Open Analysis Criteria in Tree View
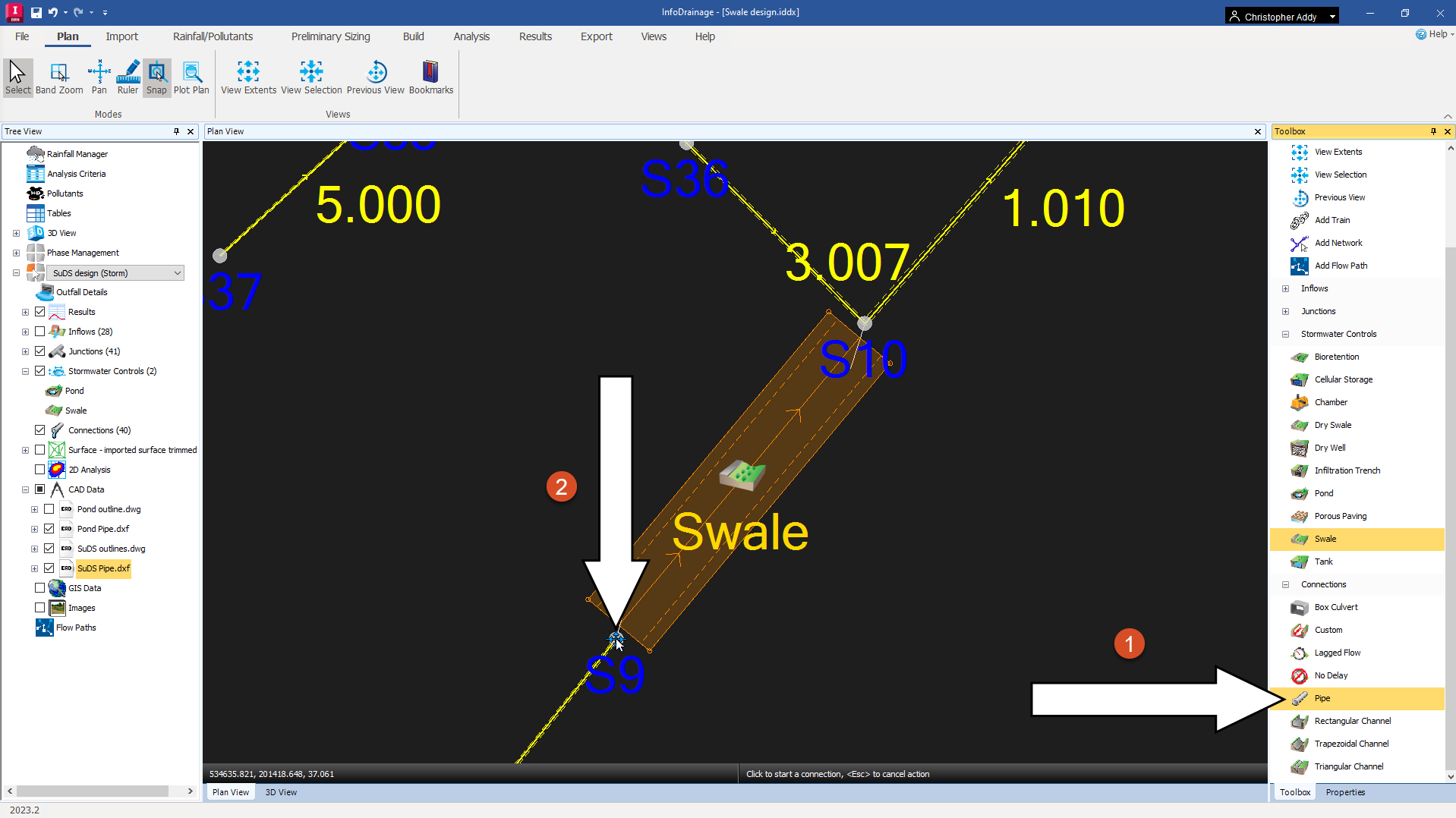Viewport: 1456px width, 818px height. click(76, 174)
